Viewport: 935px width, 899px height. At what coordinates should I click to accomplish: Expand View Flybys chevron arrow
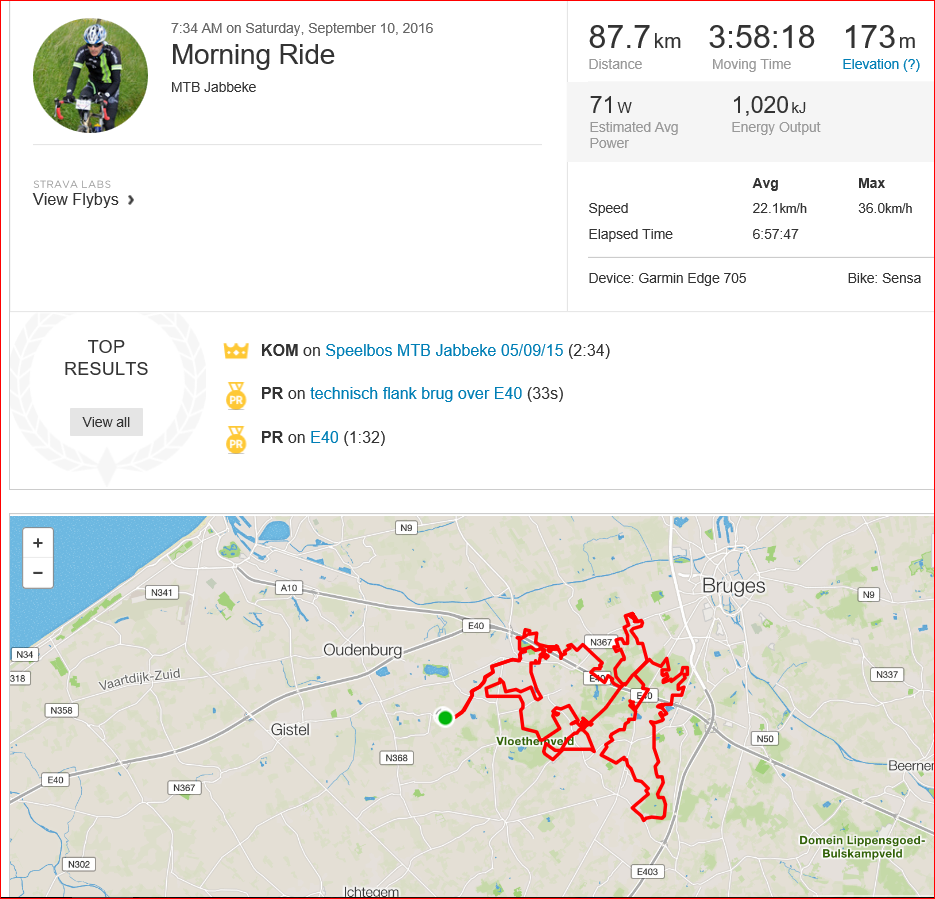tap(131, 200)
